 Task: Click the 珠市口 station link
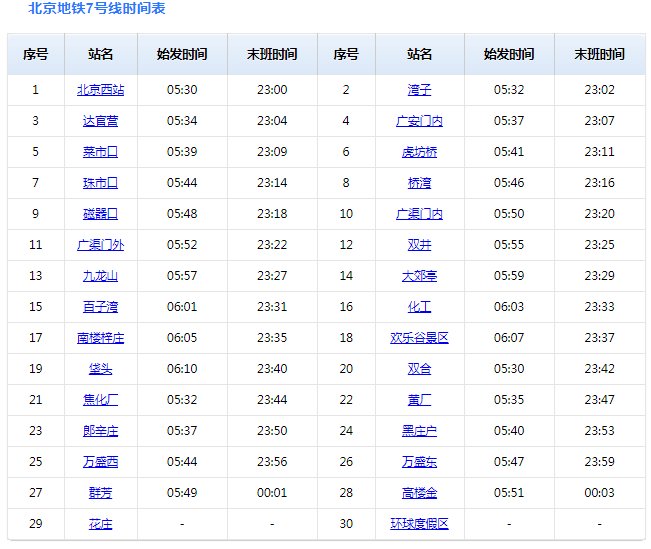(100, 183)
